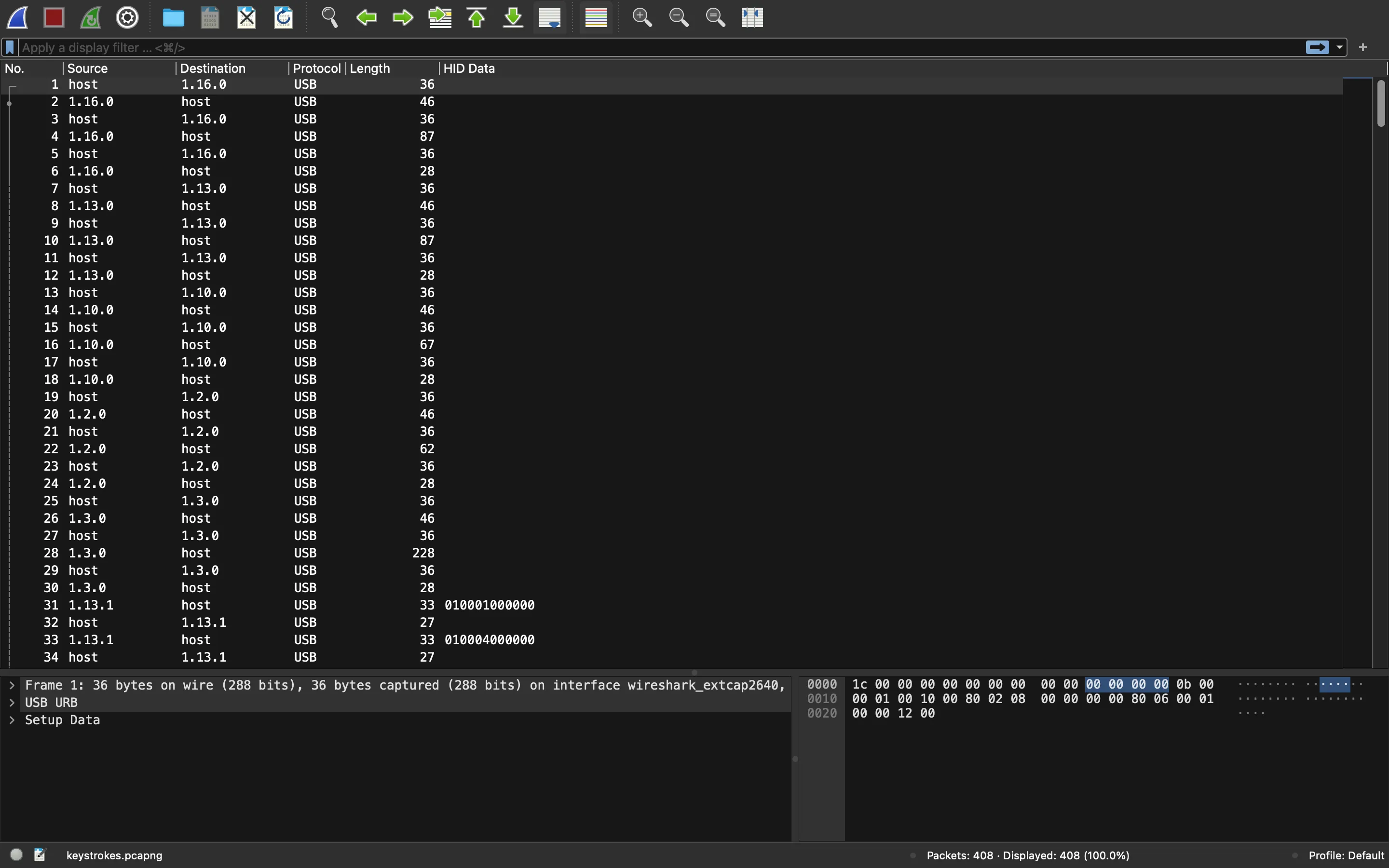Click the Profile: Default status entry

coord(1347,855)
